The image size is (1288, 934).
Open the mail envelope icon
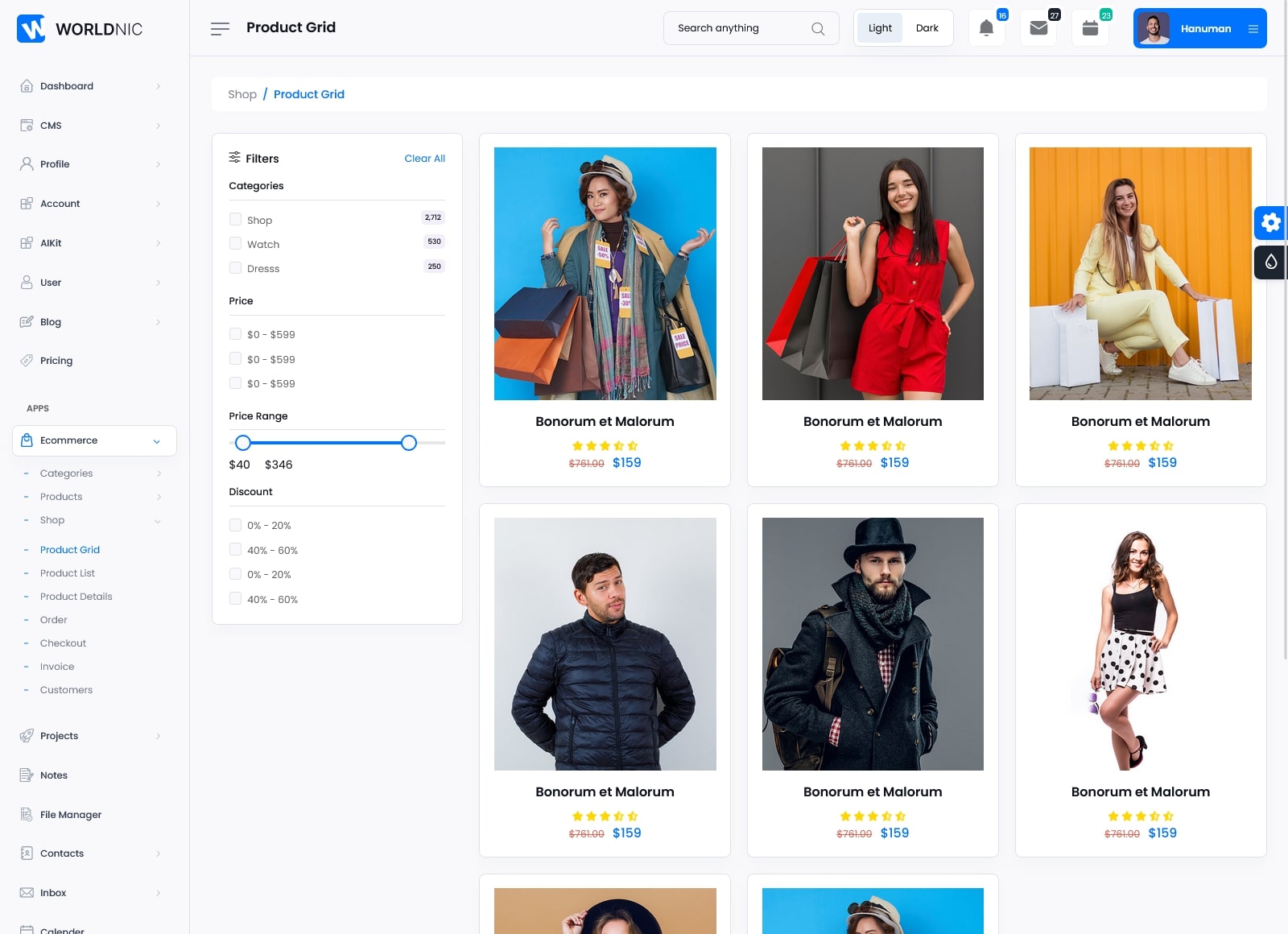point(1038,28)
